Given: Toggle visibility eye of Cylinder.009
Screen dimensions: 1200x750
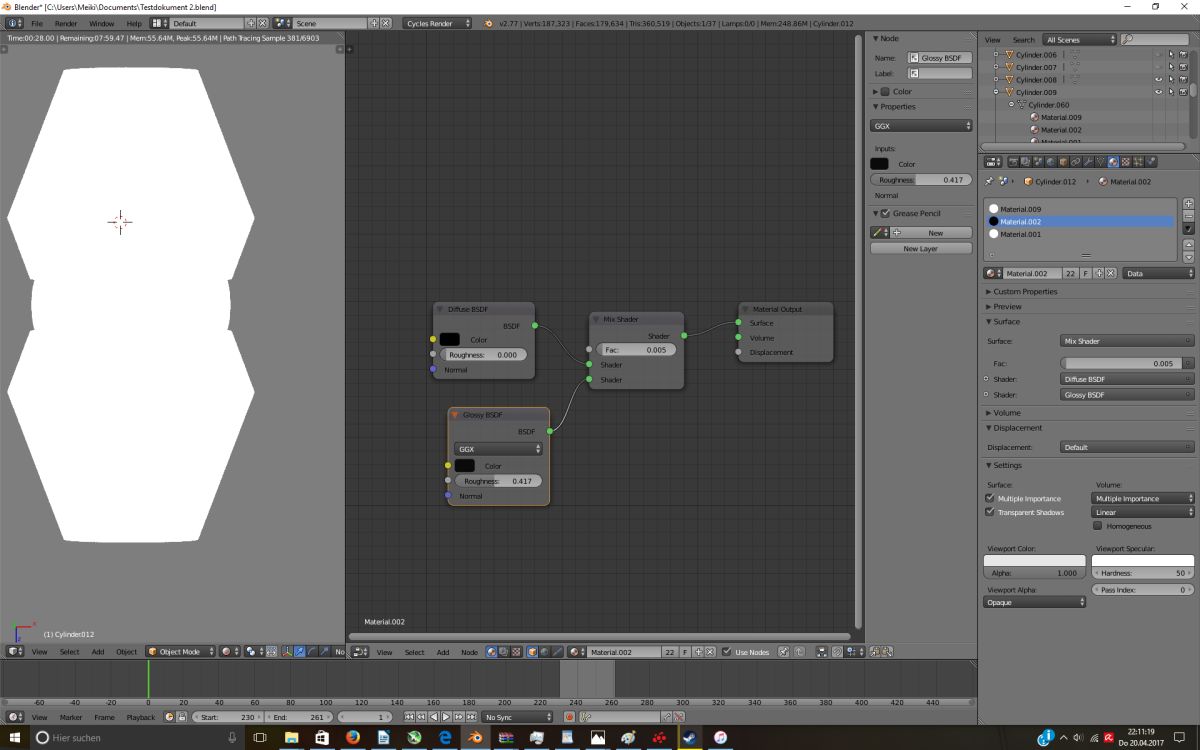Looking at the screenshot, I should [x=1158, y=92].
